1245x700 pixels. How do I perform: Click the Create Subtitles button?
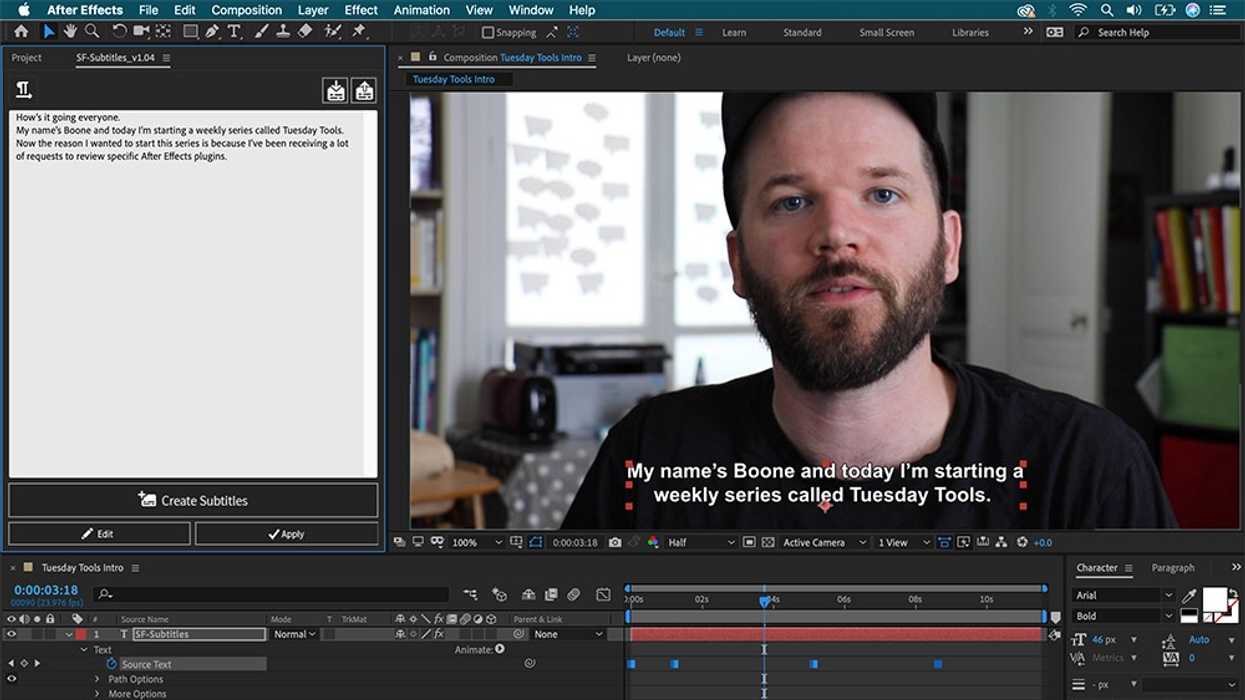tap(193, 500)
